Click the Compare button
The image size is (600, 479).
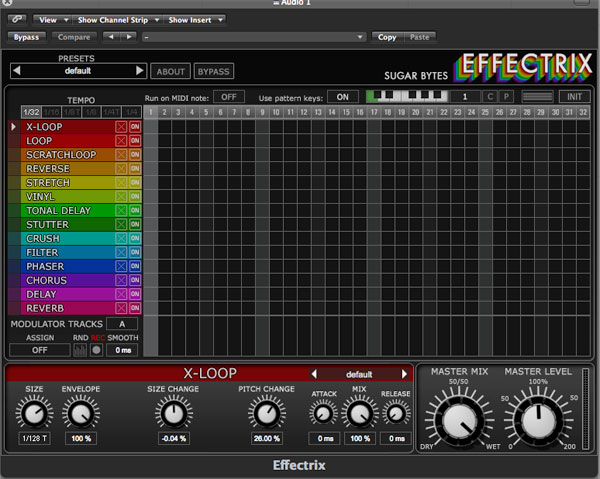pos(74,37)
